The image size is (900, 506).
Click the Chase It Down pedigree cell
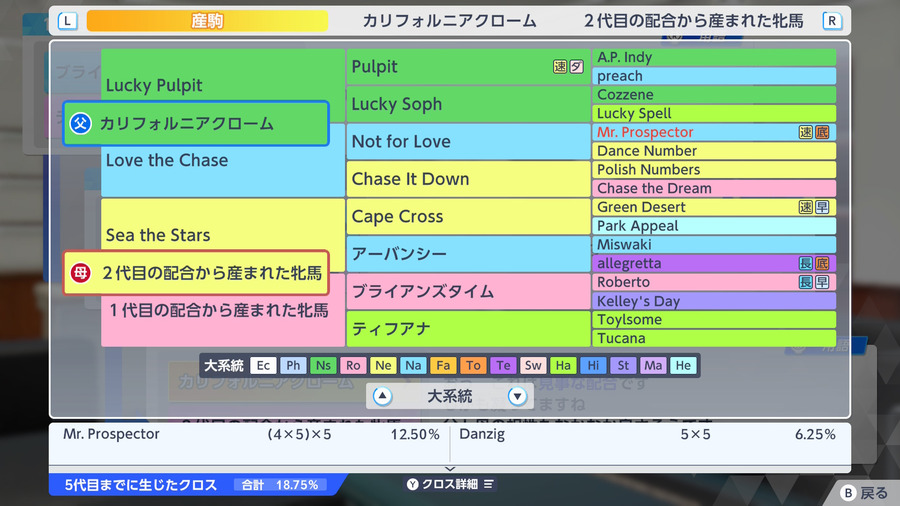click(x=468, y=179)
